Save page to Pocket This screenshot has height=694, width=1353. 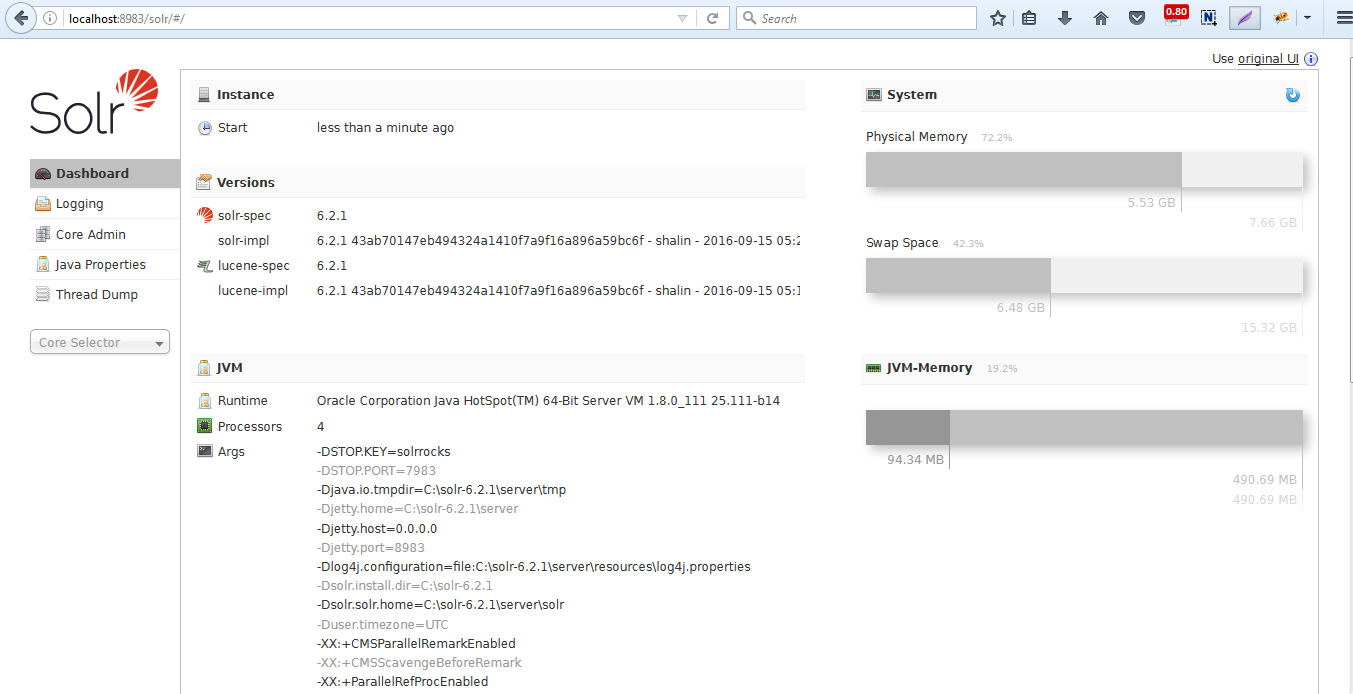pos(1137,18)
